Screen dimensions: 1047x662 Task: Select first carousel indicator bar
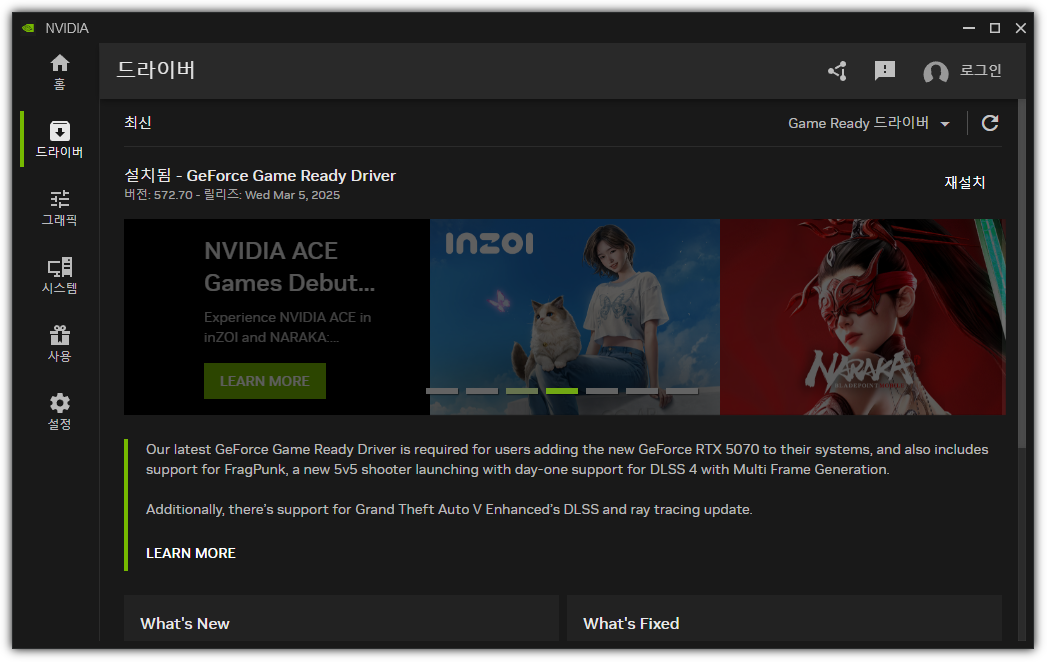point(442,391)
